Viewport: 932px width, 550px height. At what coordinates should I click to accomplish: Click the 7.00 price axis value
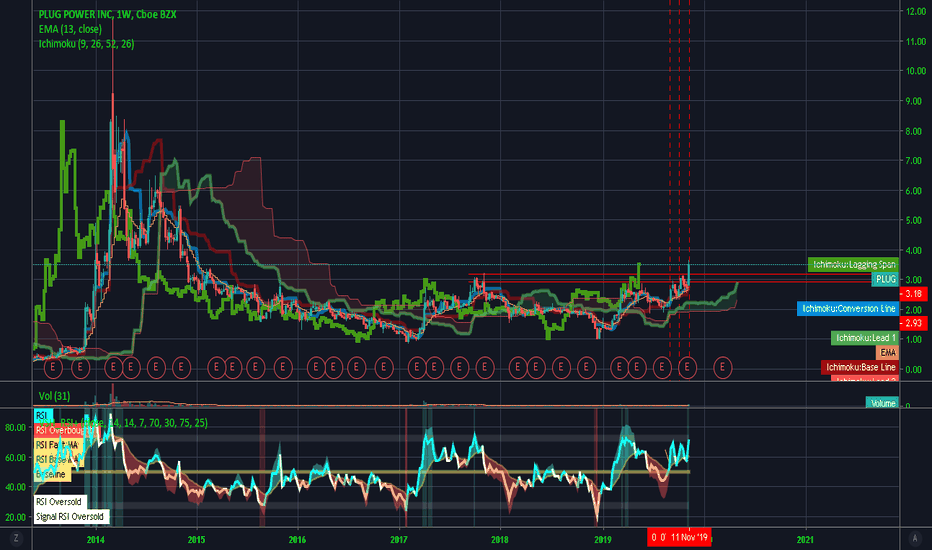[x=914, y=161]
